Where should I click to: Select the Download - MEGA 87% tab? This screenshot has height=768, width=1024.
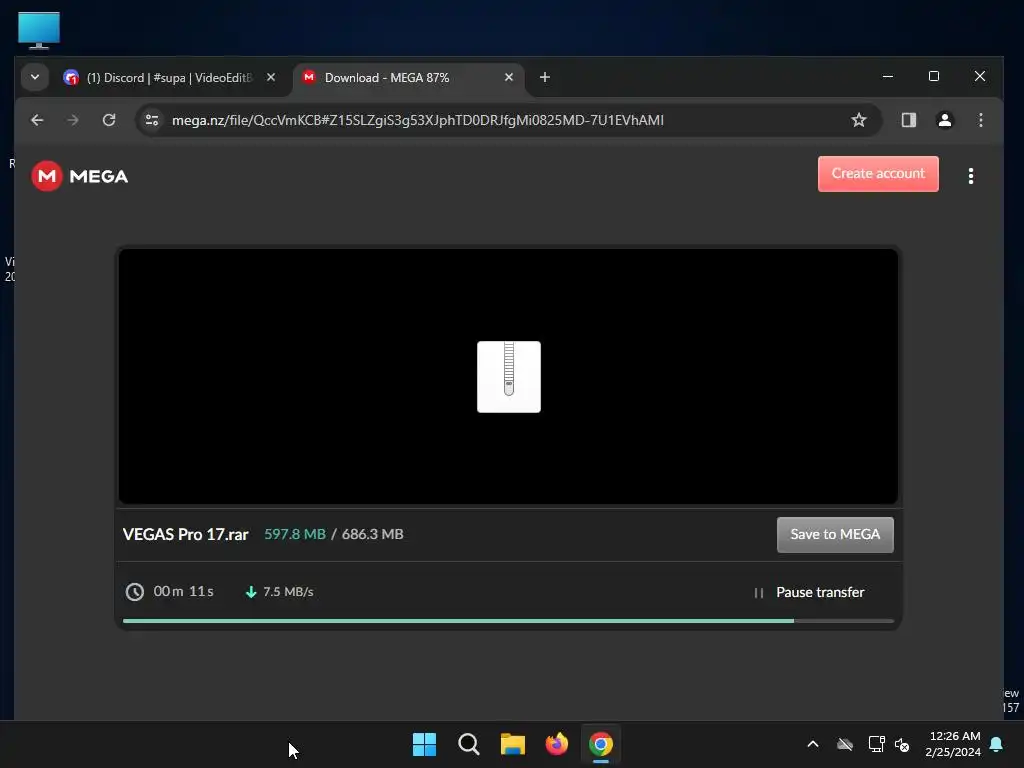[x=408, y=78]
